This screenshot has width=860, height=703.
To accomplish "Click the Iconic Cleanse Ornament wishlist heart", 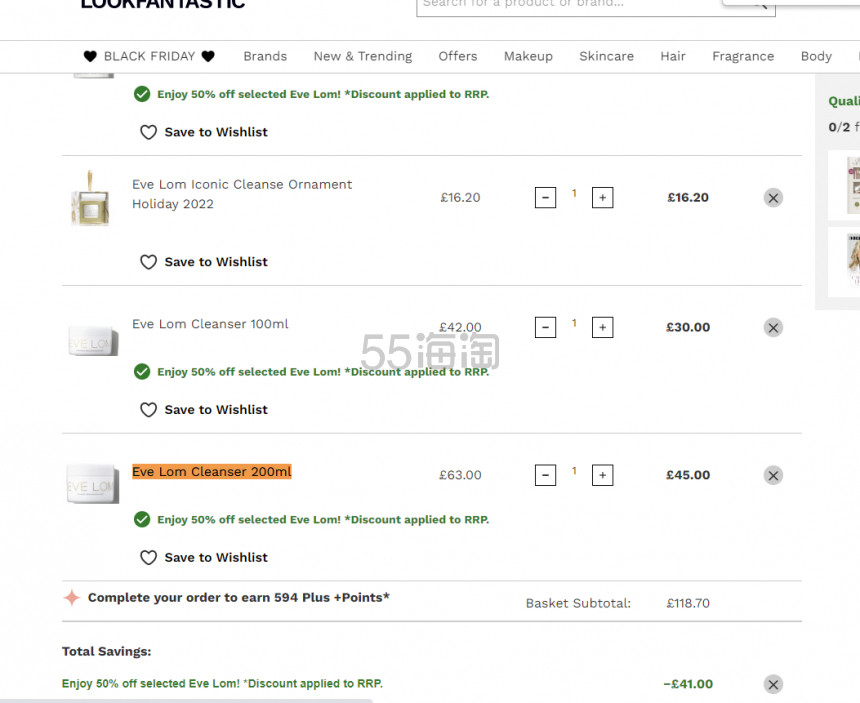I will pos(148,262).
